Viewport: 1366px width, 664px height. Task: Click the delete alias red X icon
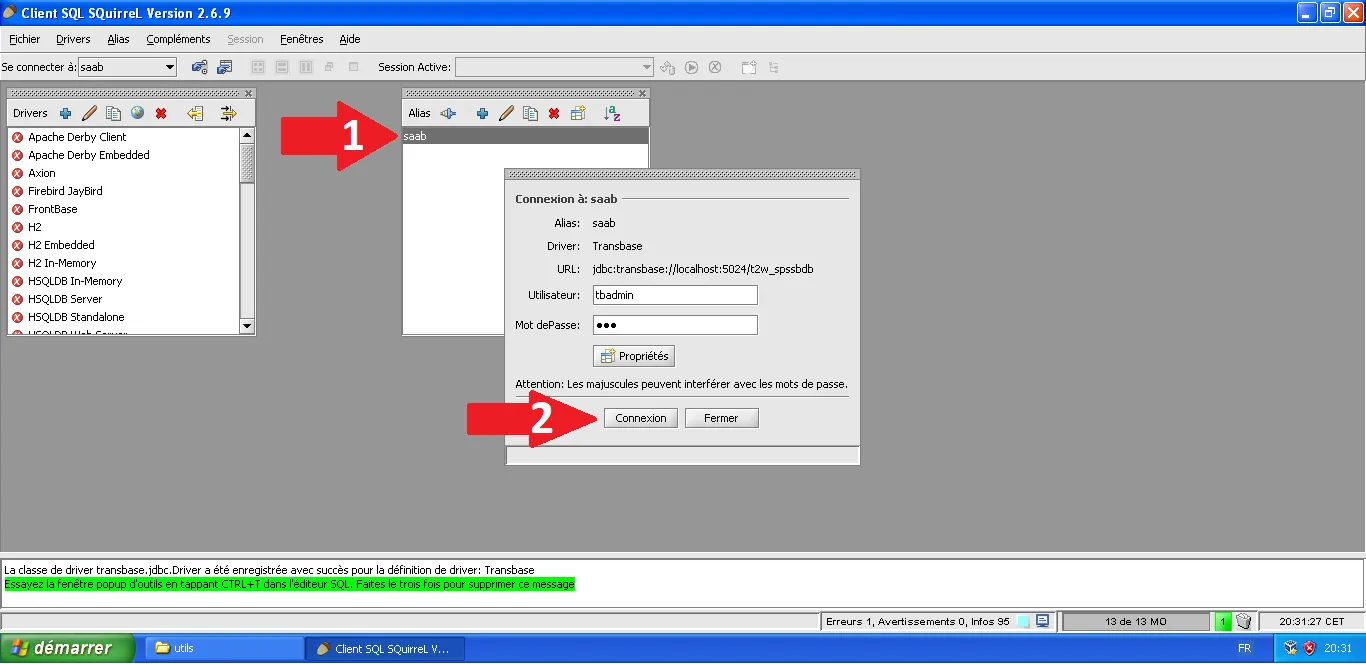(x=554, y=114)
